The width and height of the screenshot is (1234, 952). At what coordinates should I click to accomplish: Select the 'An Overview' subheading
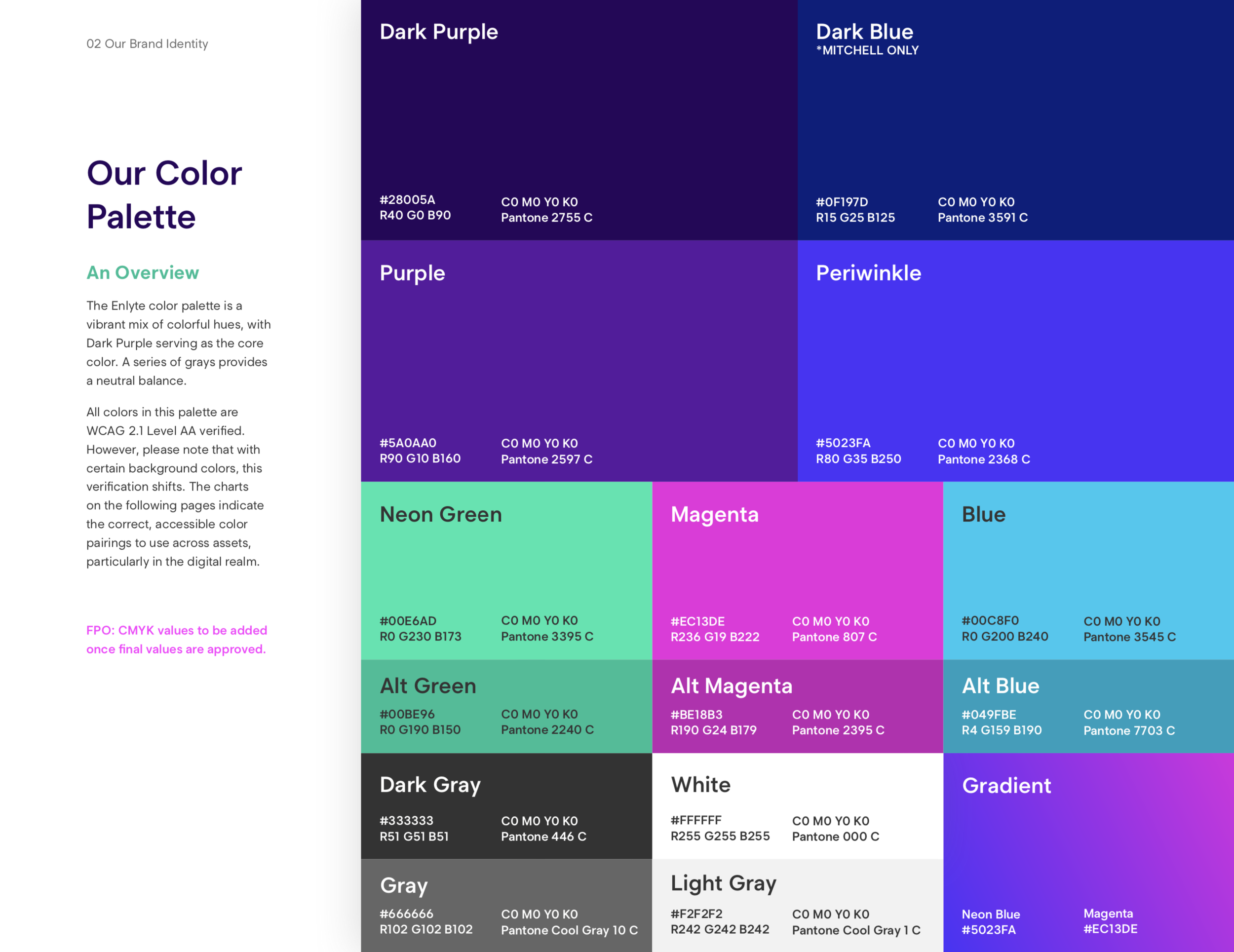(x=142, y=272)
